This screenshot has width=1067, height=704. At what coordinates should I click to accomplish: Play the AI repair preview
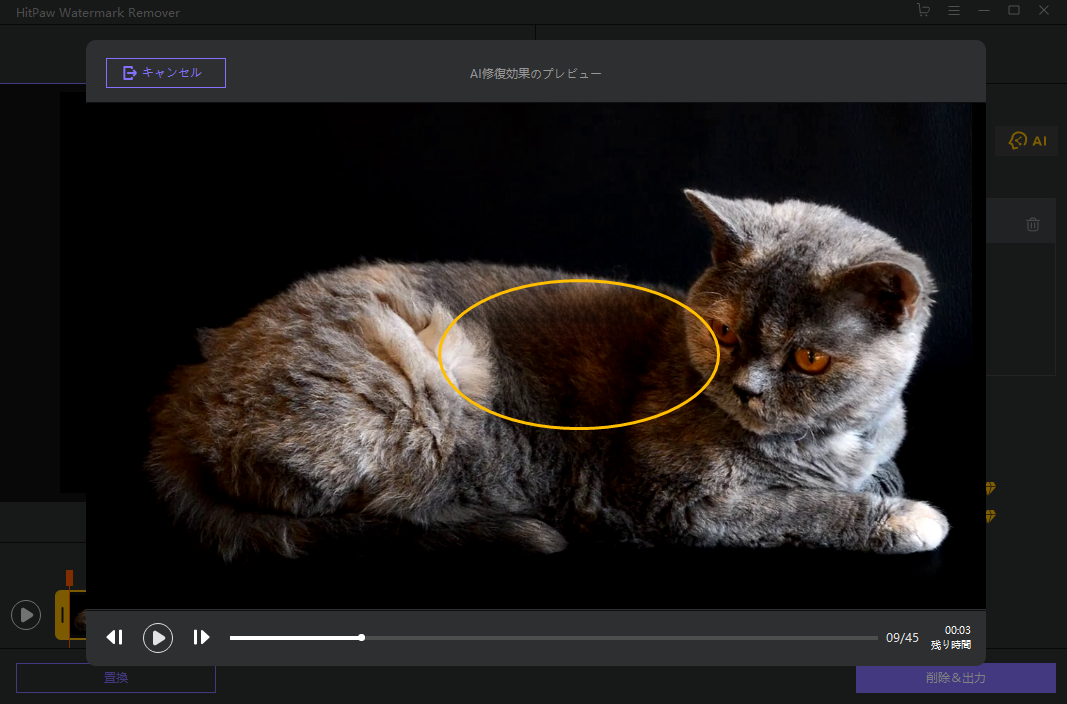coord(158,637)
